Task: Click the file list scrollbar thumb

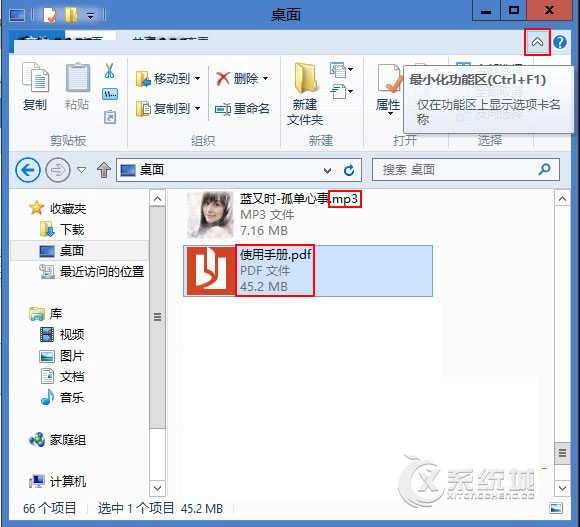Action: (562, 453)
